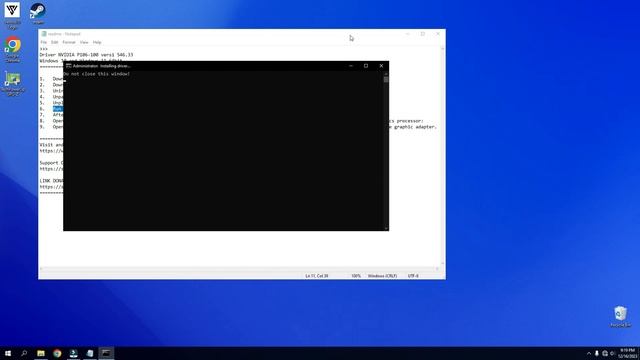
Task: Maximize the Installing driver command window
Action: [366, 66]
